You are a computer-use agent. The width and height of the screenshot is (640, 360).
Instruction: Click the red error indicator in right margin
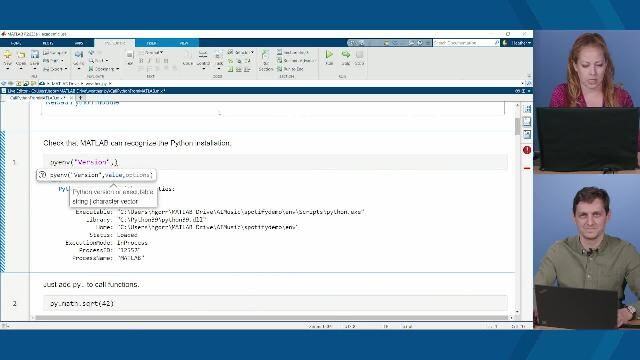pyautogui.click(x=527, y=150)
